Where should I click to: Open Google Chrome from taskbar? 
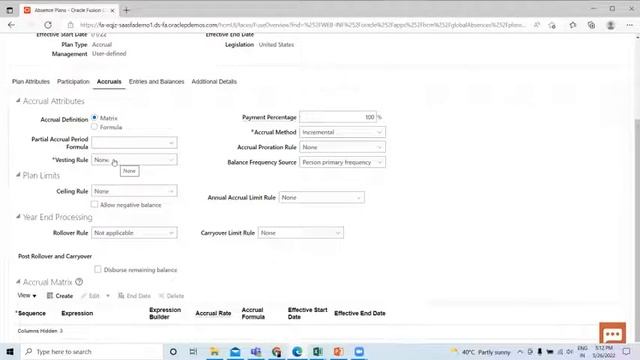point(277,351)
